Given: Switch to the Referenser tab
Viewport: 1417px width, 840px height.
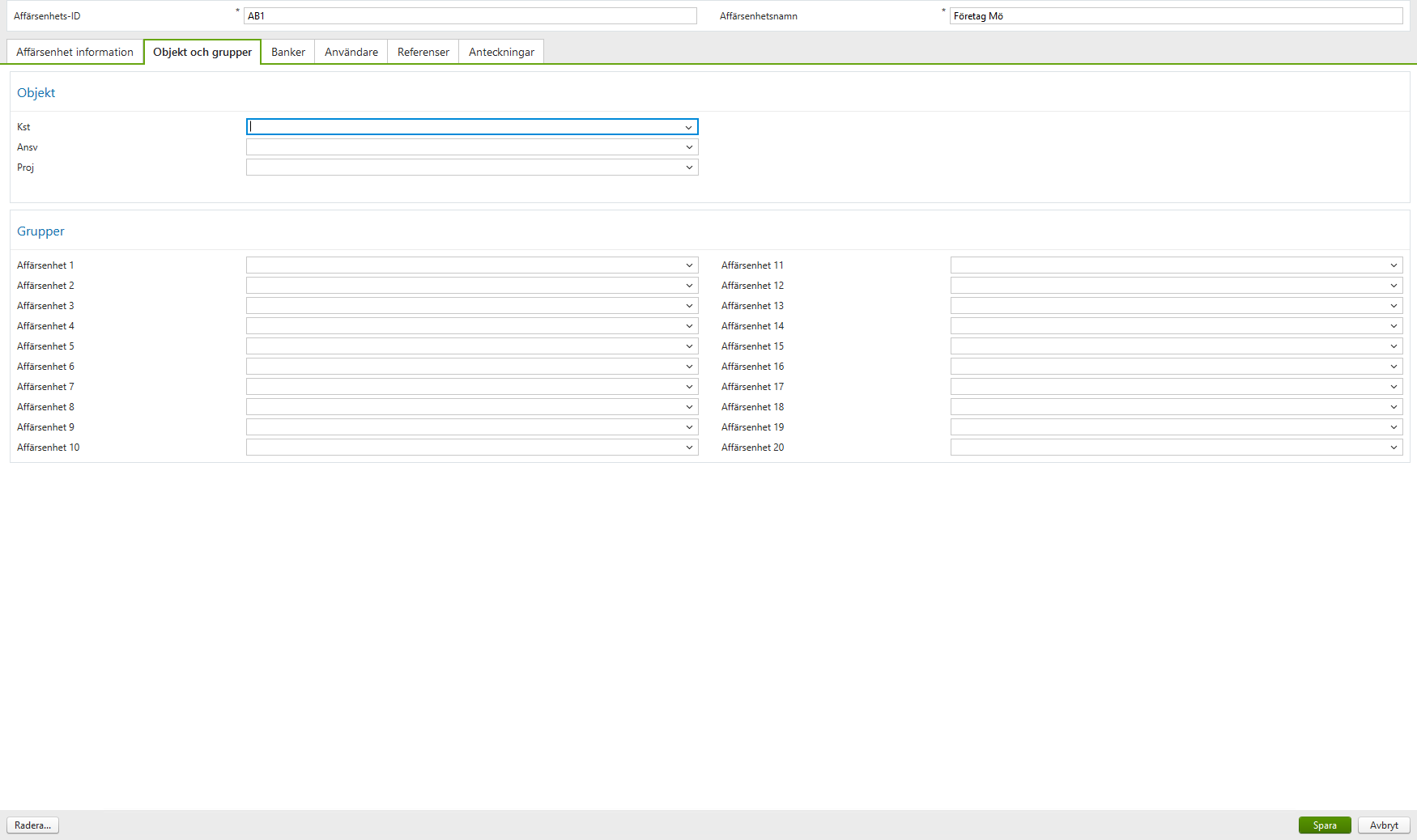Looking at the screenshot, I should pos(423,51).
